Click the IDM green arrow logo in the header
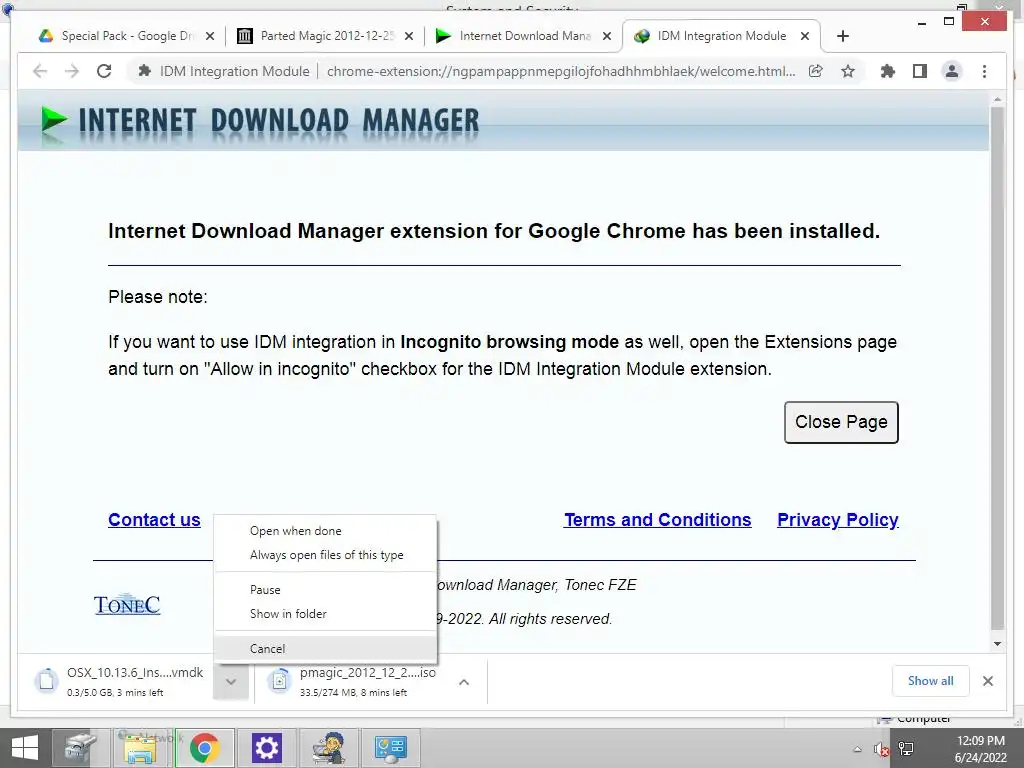 [x=54, y=120]
